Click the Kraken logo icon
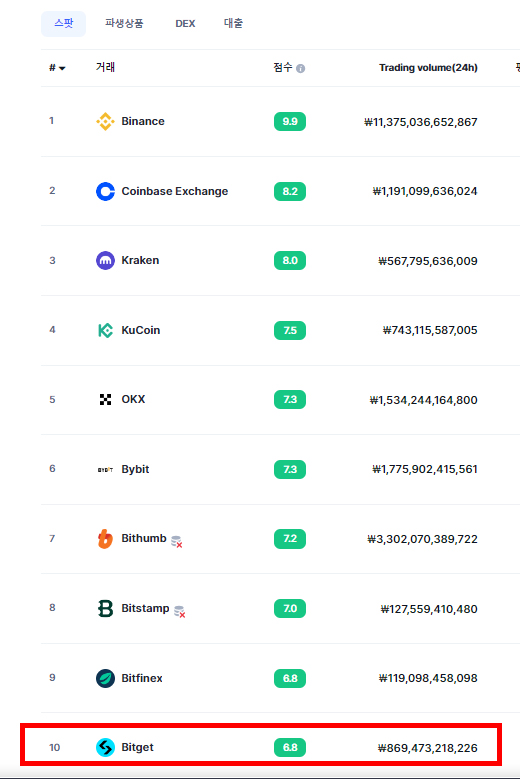Image resolution: width=520 pixels, height=779 pixels. (x=105, y=260)
